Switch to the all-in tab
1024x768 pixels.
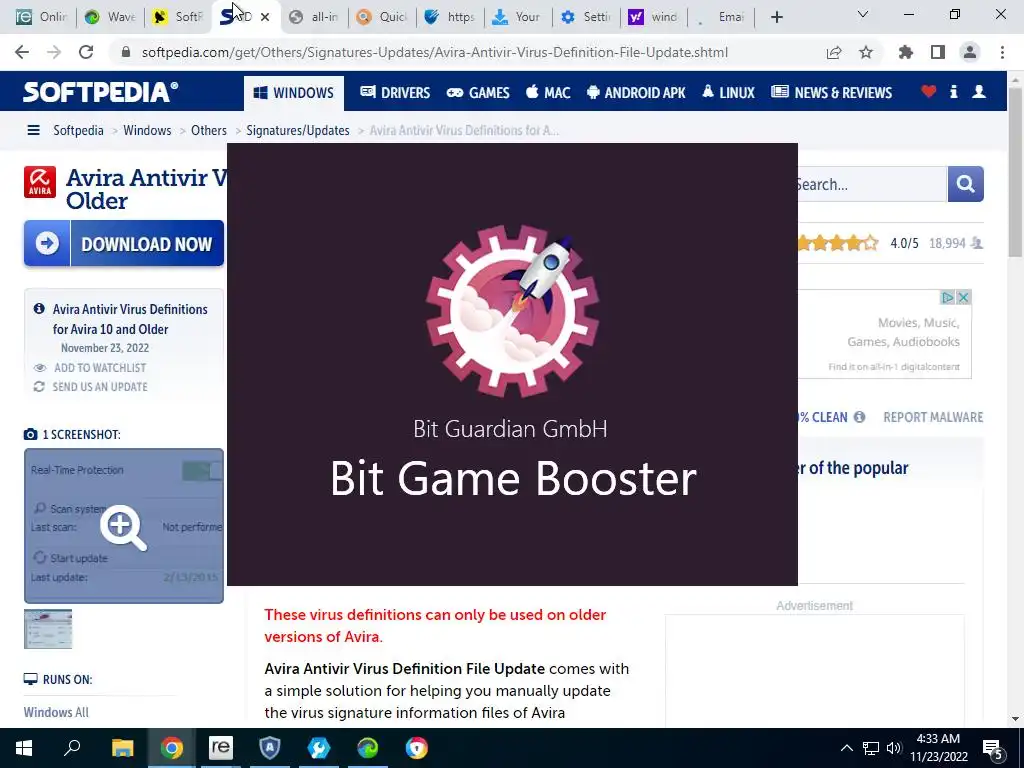(314, 17)
